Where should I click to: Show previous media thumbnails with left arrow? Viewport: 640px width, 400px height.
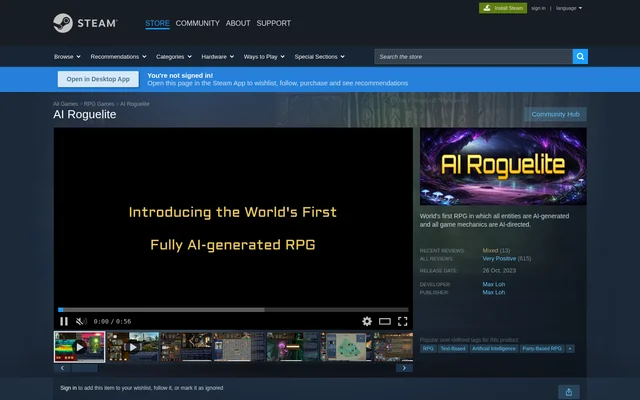[62, 368]
